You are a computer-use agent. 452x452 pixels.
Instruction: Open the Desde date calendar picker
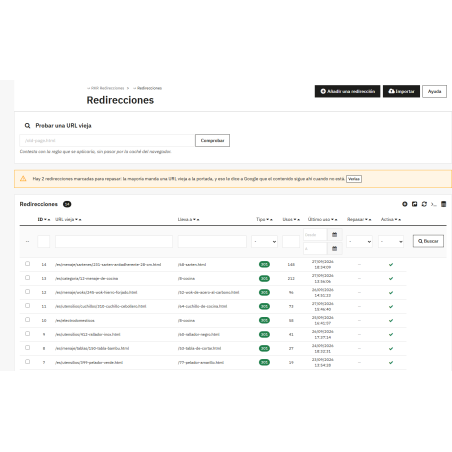[335, 235]
